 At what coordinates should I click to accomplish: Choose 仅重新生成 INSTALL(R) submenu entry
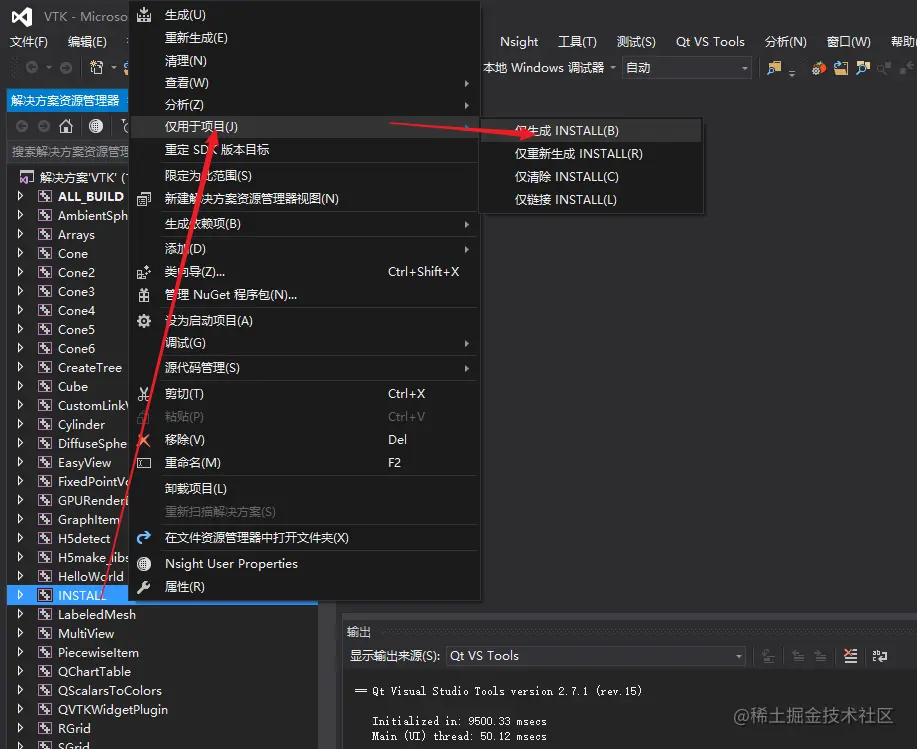[591, 154]
